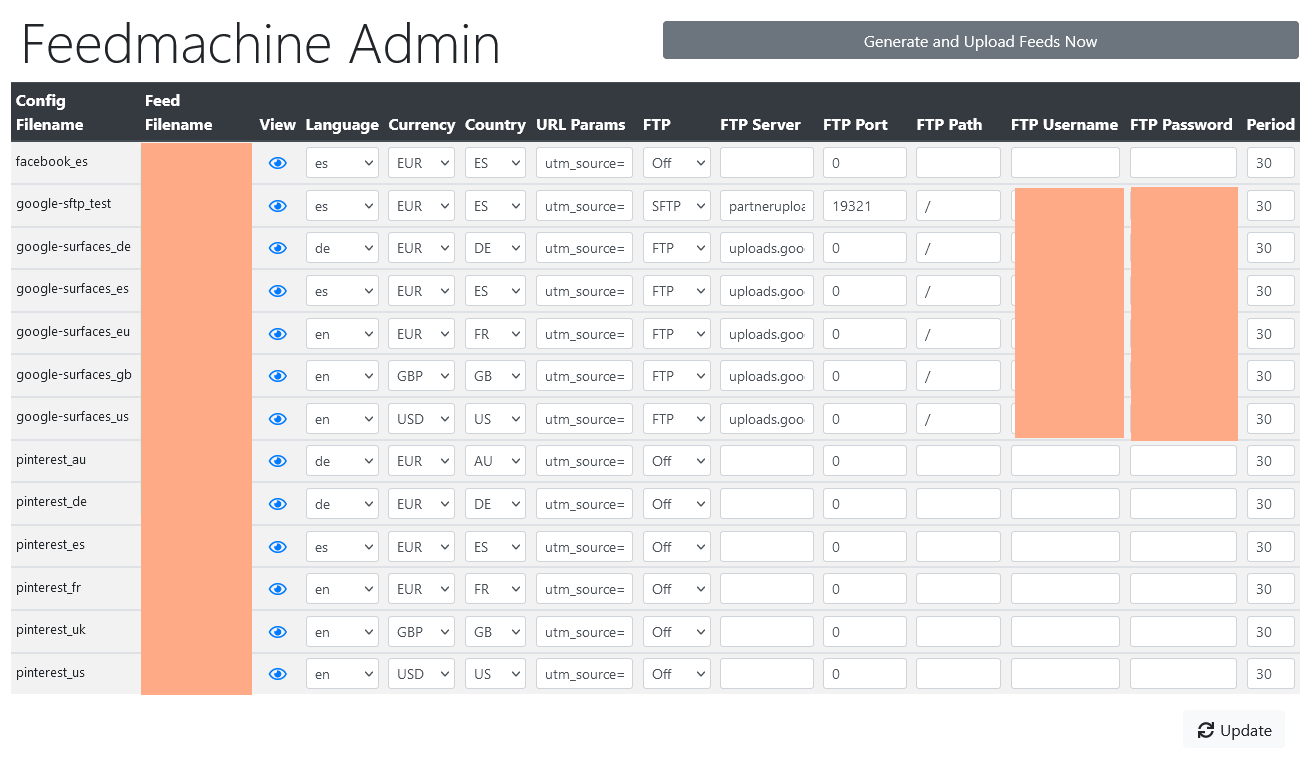
Task: Open eye icon for google-sftp_test row
Action: tap(278, 206)
